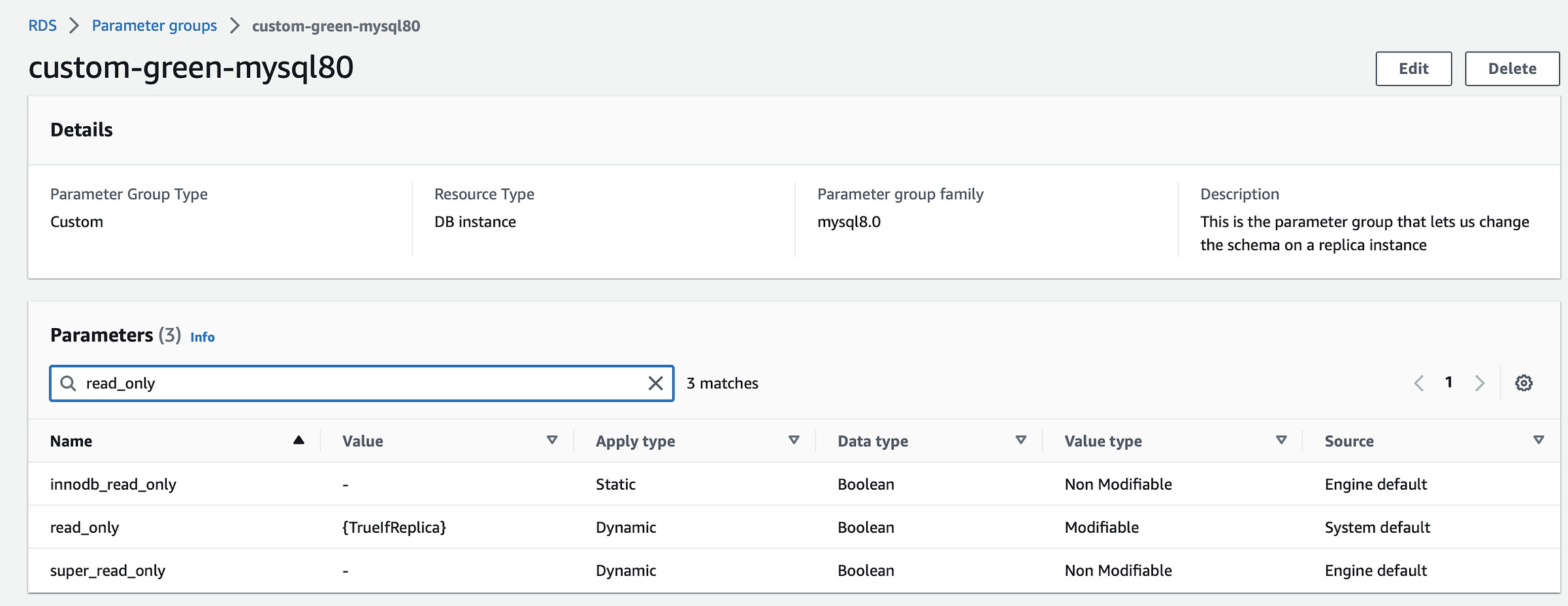
Task: Click the DB instance resource type value
Action: point(475,222)
